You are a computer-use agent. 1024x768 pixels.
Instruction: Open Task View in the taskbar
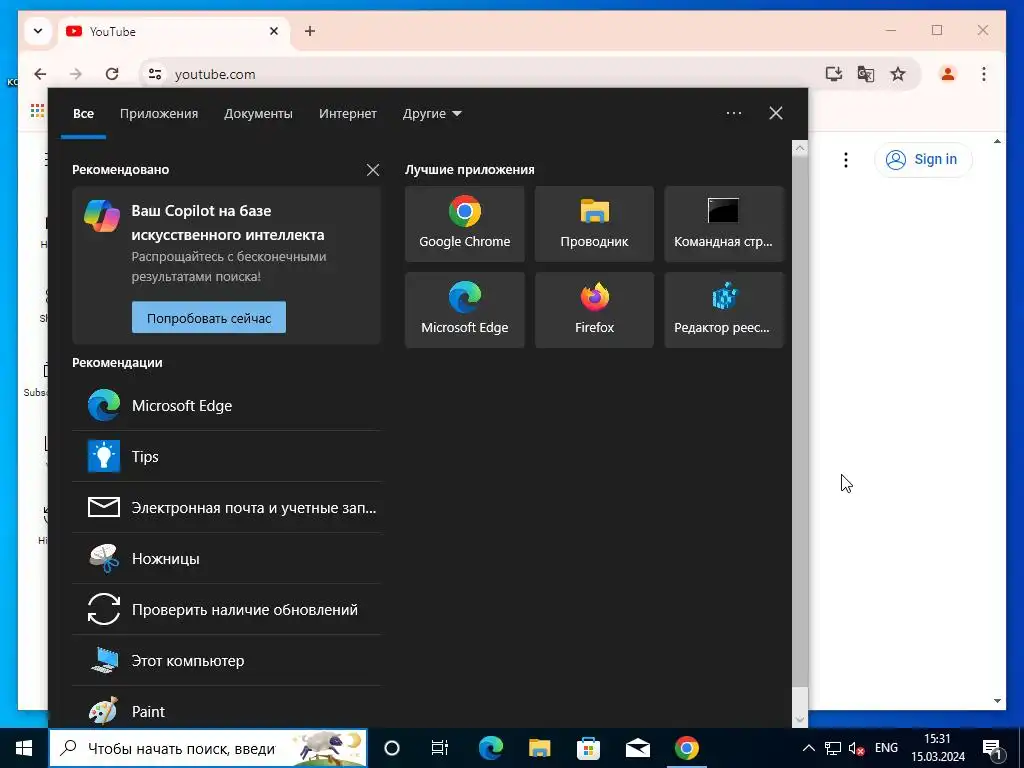coord(440,748)
